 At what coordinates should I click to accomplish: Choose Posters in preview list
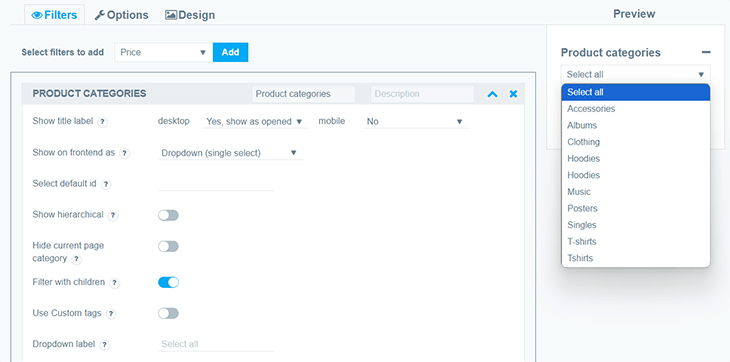tap(635, 208)
